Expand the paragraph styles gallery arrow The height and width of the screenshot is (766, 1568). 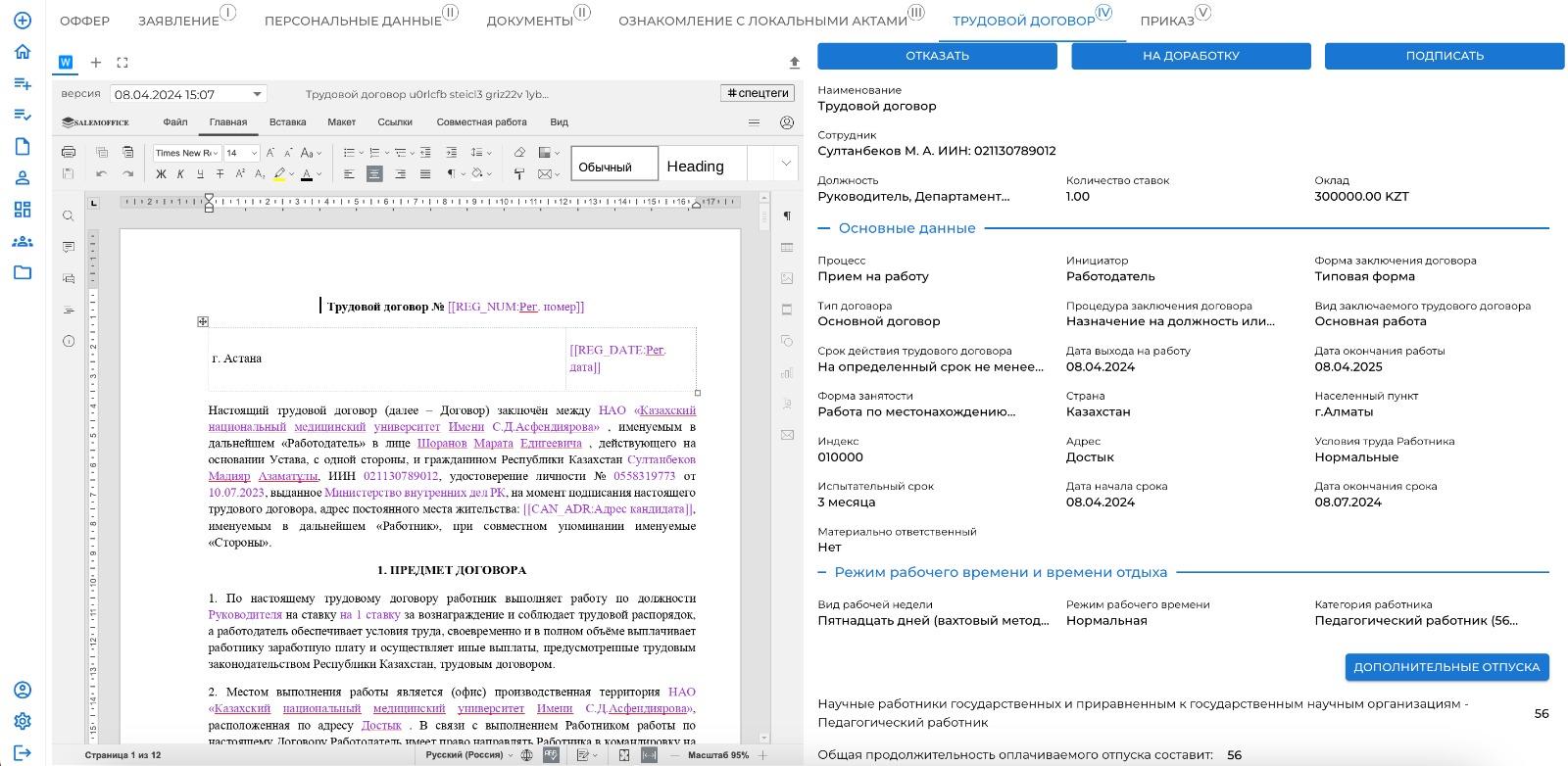(785, 164)
